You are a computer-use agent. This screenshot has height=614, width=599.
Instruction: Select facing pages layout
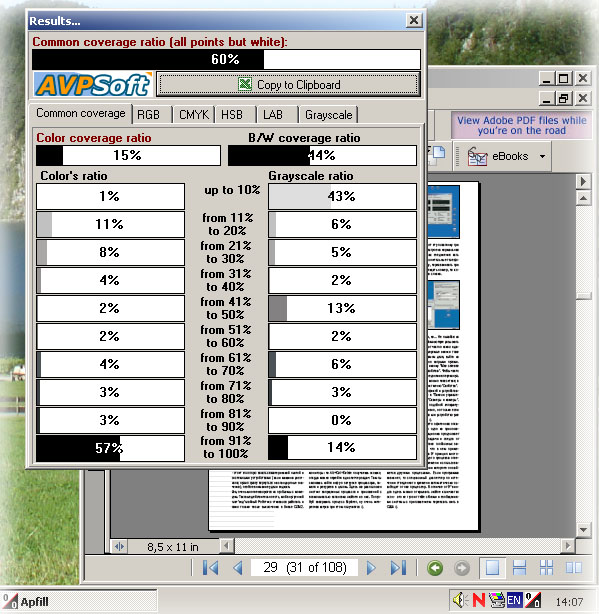574,567
